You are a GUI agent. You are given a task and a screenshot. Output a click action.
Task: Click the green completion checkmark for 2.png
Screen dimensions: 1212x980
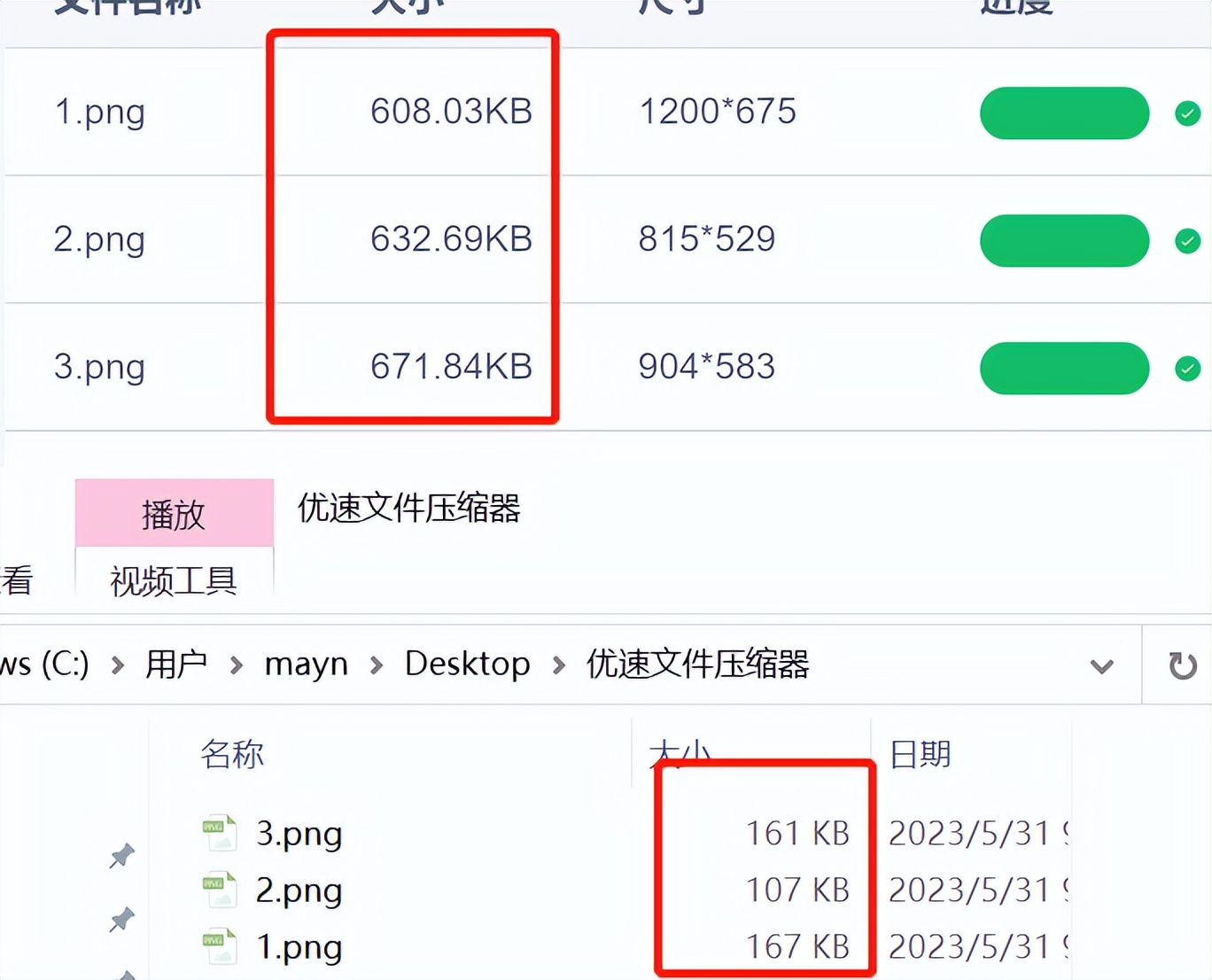(x=1187, y=241)
